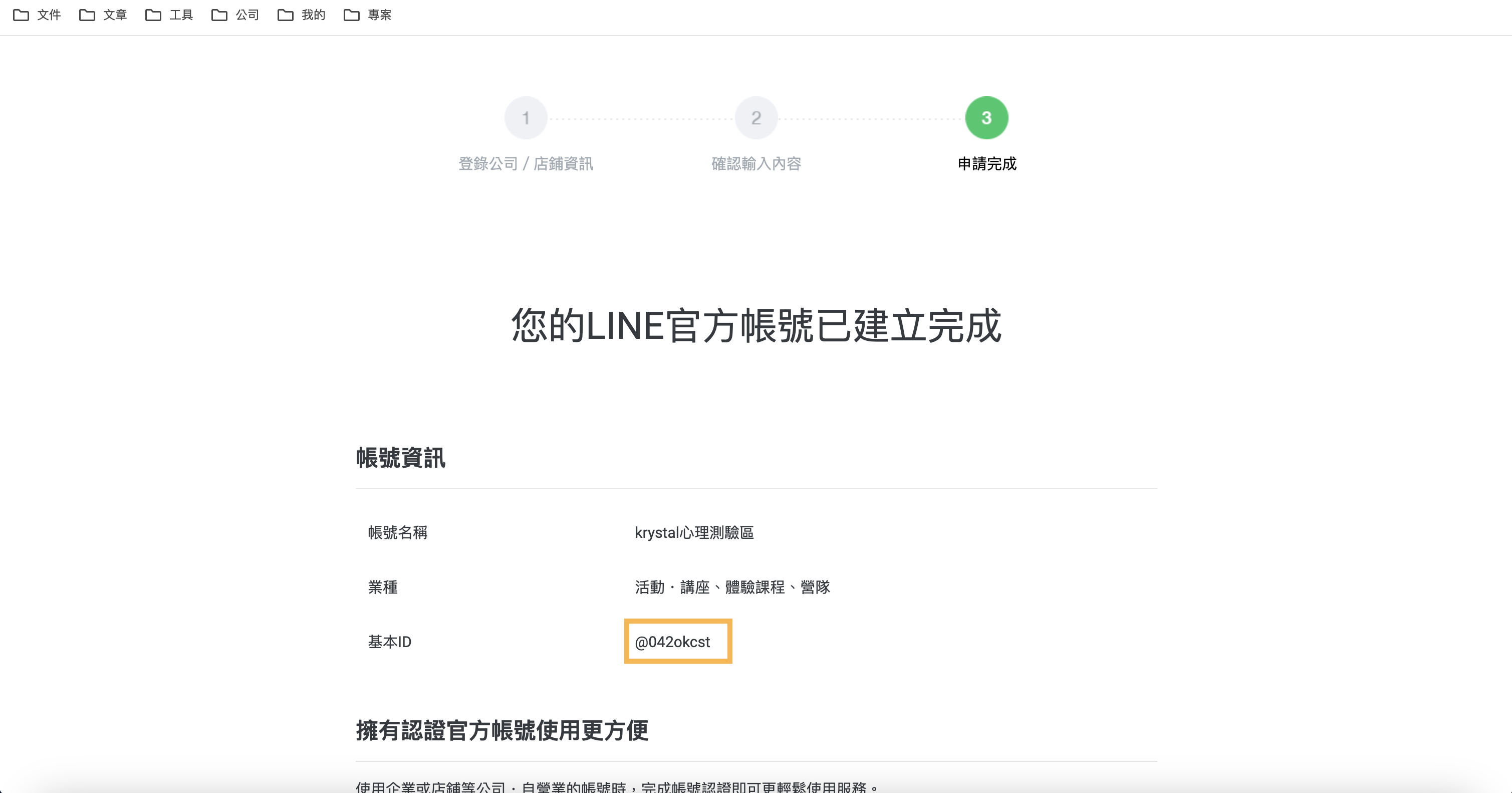Click step 2 circle in progress indicator
1512x793 pixels.
click(756, 118)
